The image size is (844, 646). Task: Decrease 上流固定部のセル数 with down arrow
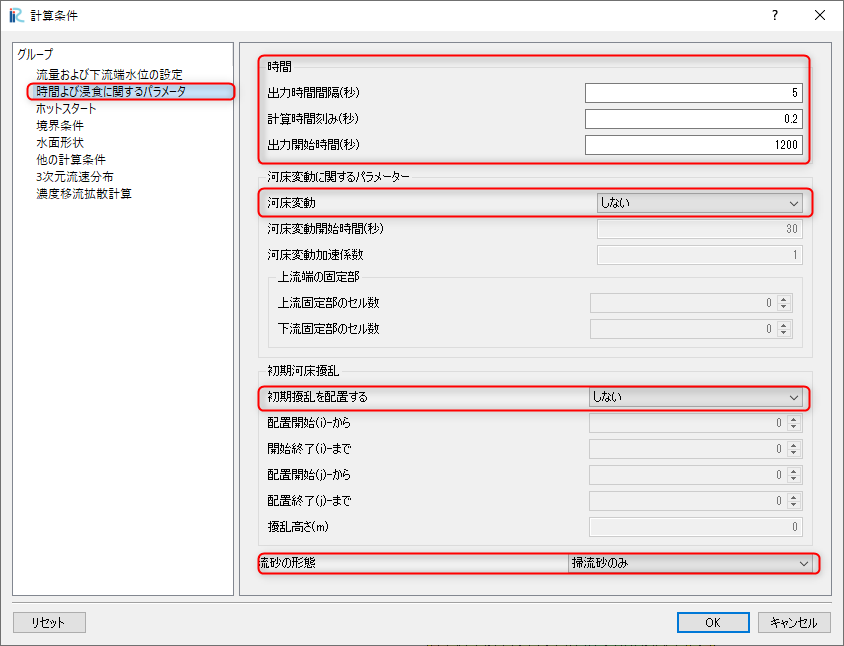coord(784,307)
